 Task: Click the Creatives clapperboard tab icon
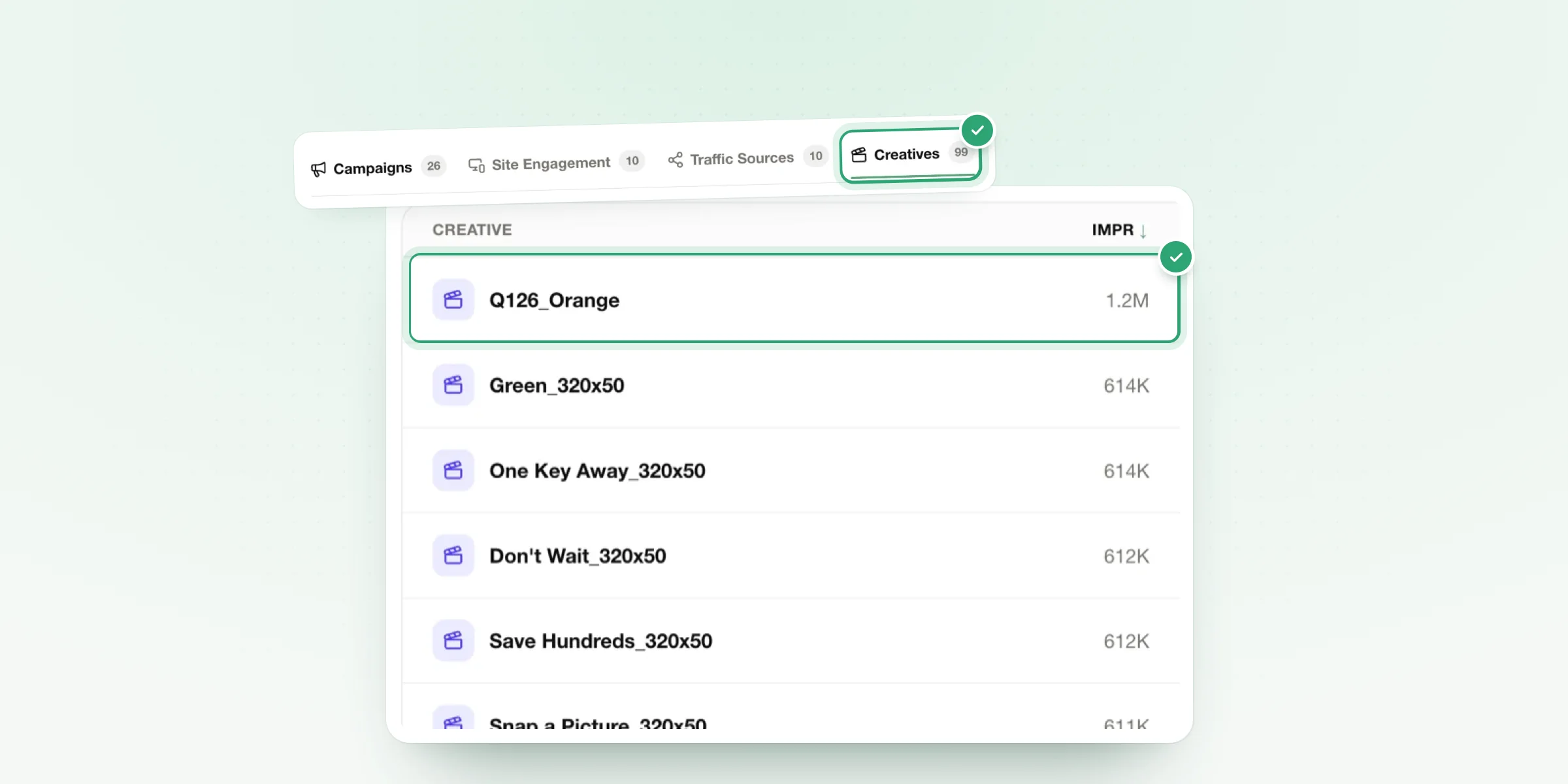click(859, 155)
